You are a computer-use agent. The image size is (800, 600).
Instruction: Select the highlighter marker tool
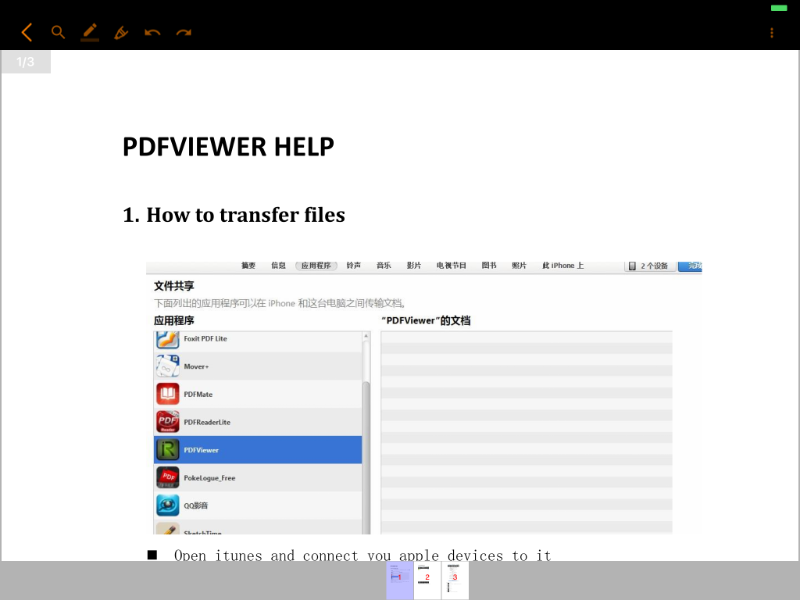pyautogui.click(x=121, y=32)
